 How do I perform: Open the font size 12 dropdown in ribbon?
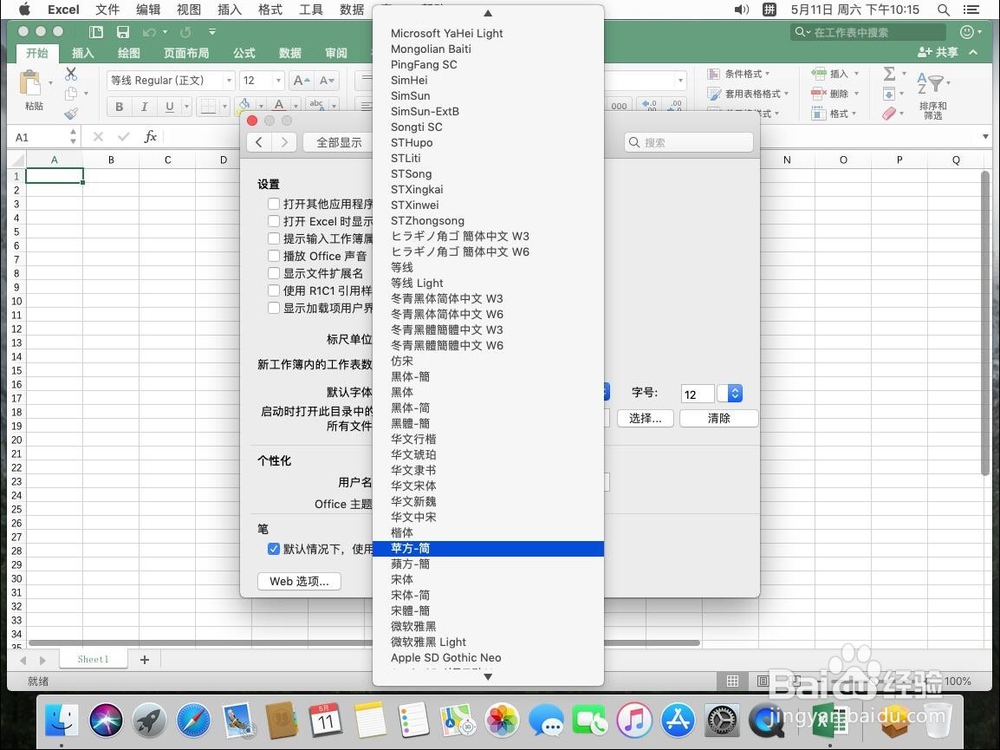click(x=278, y=80)
